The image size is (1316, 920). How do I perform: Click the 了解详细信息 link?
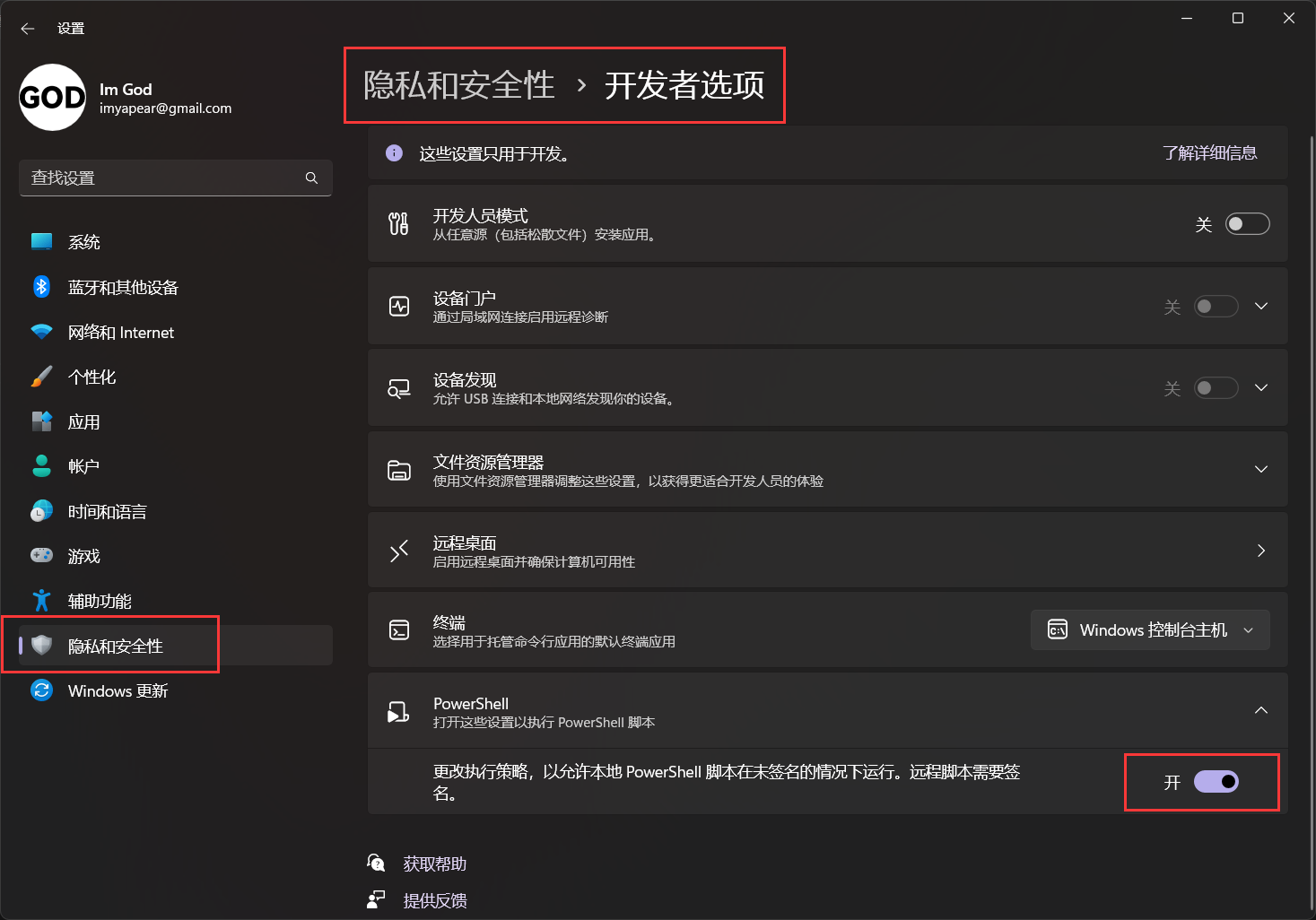(x=1209, y=153)
